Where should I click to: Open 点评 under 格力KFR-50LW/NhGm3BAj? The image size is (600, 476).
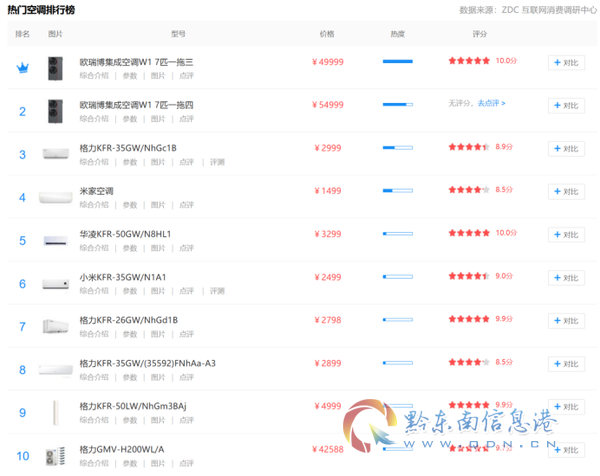[x=186, y=420]
